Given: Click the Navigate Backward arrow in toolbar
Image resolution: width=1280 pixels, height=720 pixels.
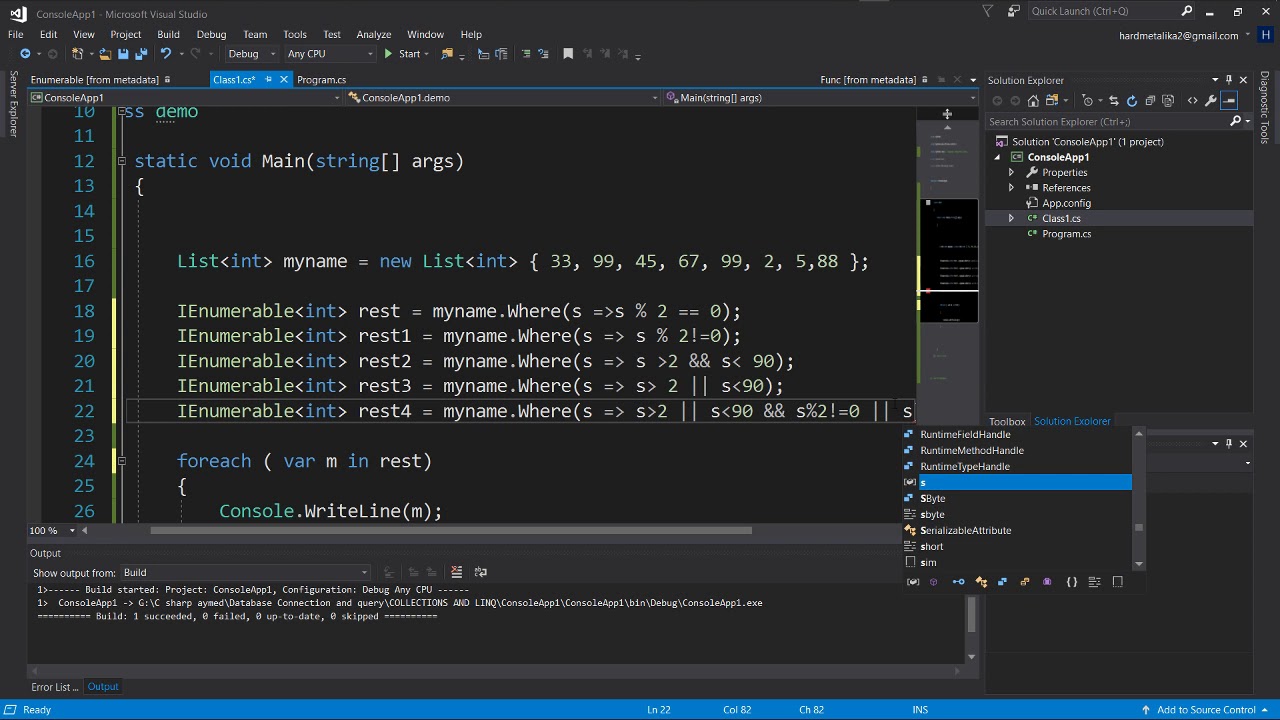Looking at the screenshot, I should click(x=25, y=54).
